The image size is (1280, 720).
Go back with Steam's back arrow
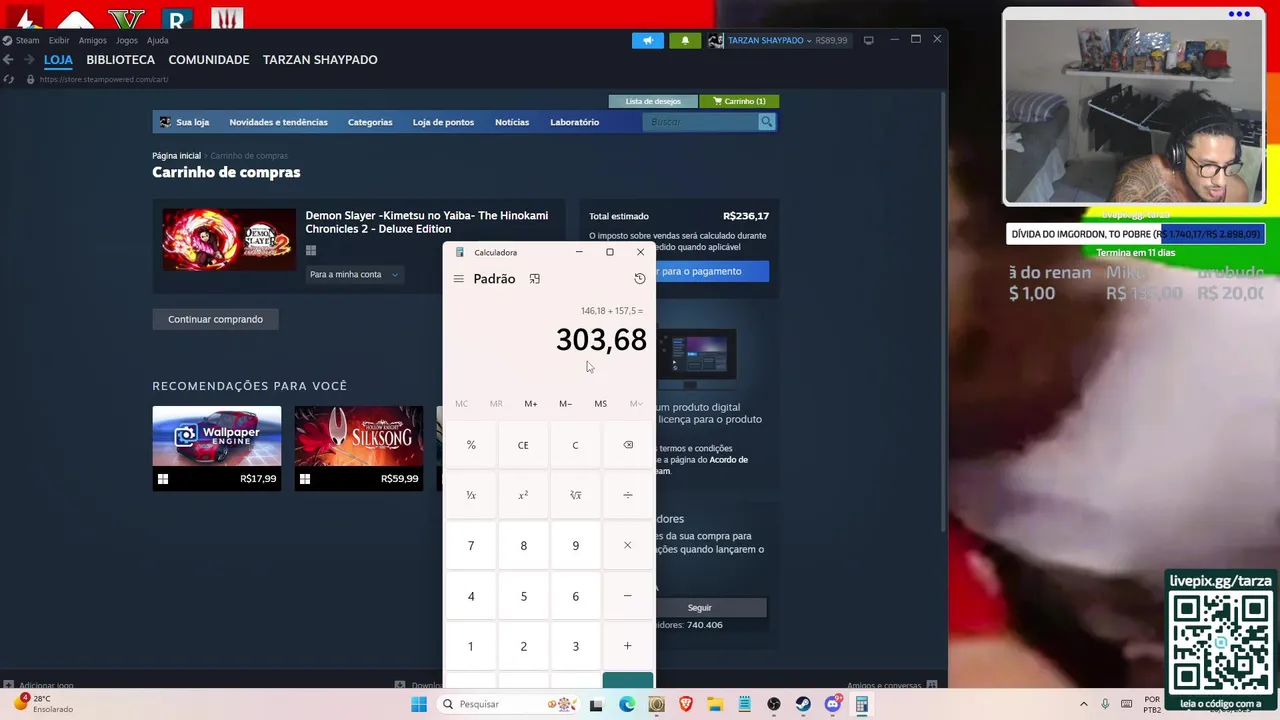(9, 60)
